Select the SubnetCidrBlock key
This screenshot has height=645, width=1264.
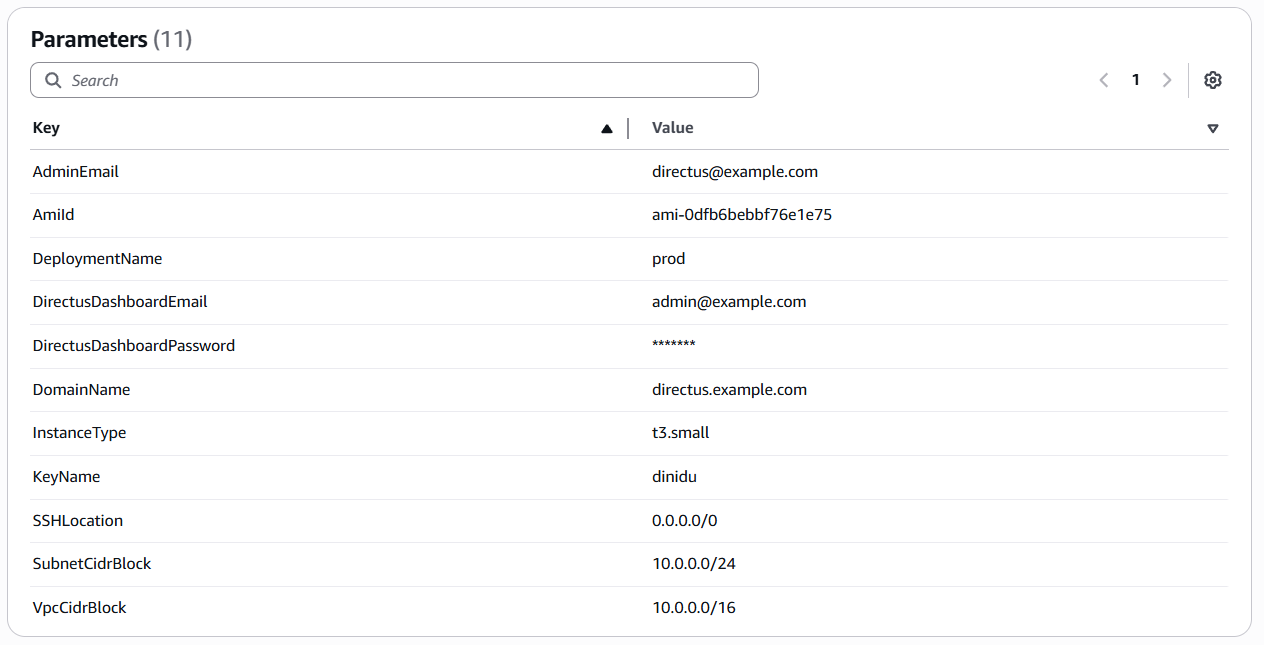tap(92, 564)
